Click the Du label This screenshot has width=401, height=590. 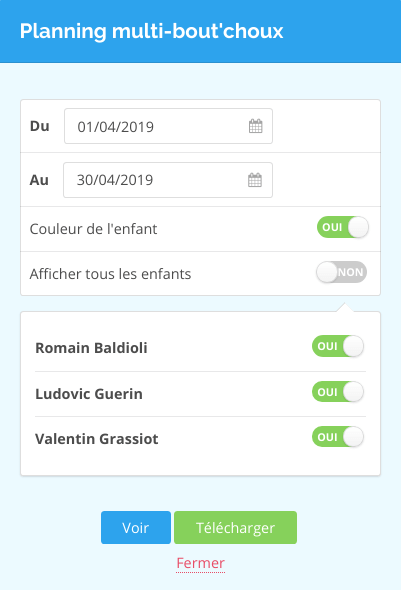[39, 126]
